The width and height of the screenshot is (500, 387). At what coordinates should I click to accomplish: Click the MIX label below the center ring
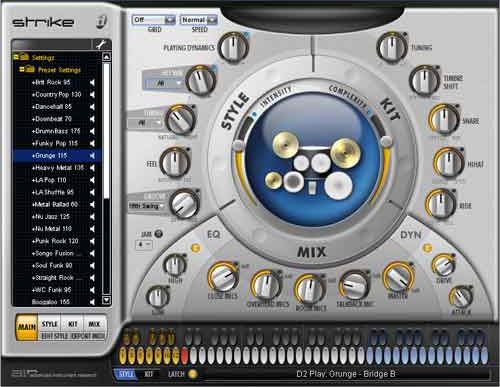coord(311,252)
